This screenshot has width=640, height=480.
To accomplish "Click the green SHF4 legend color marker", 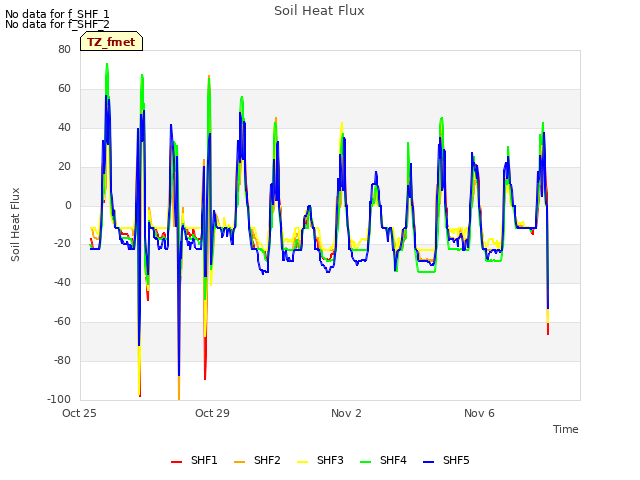I will click(x=365, y=462).
